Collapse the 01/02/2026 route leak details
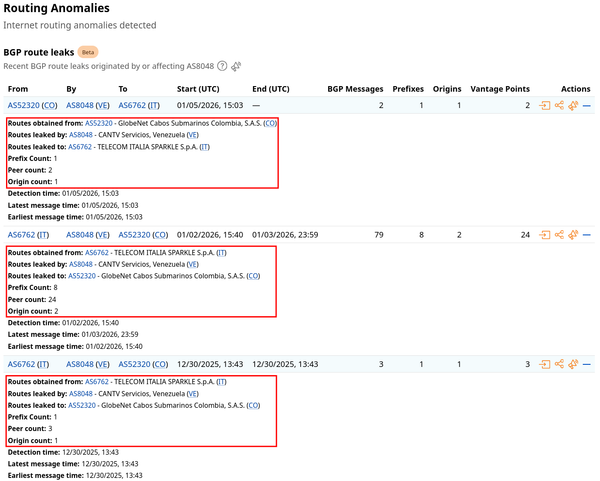The width and height of the screenshot is (600, 481). click(587, 235)
